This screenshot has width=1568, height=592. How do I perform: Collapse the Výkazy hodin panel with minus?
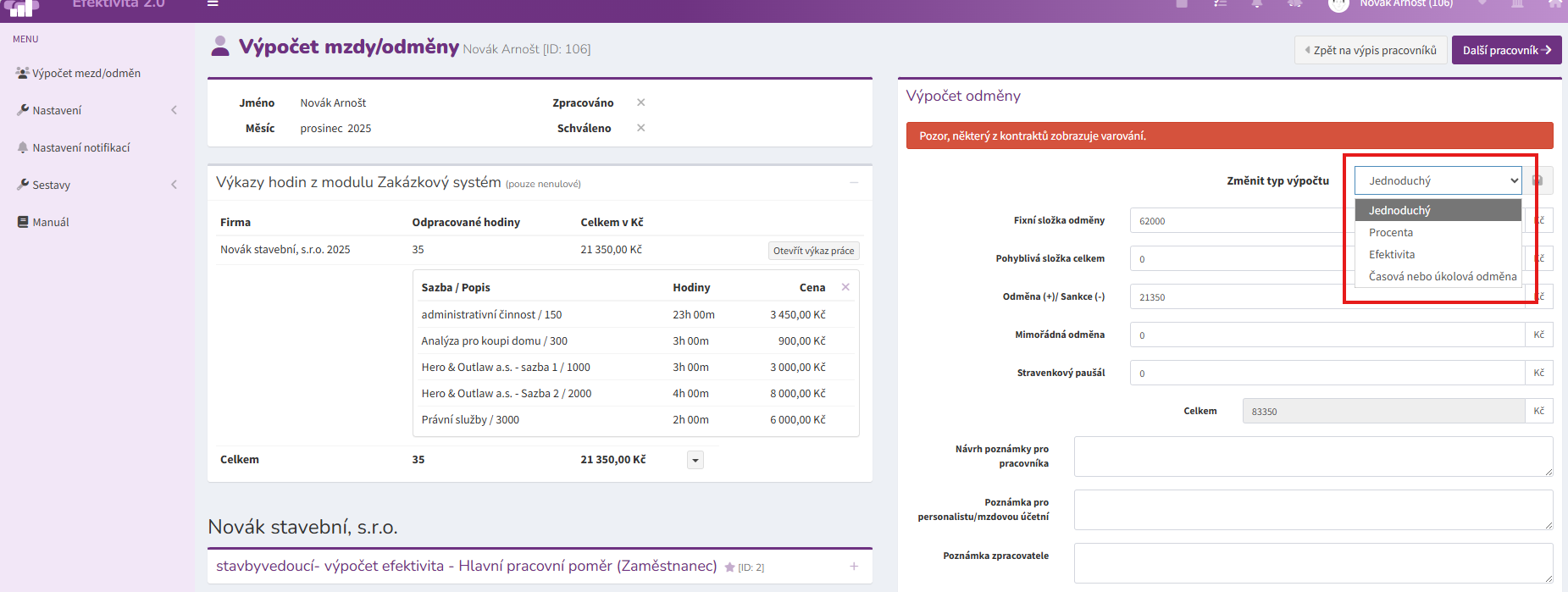coord(854,182)
